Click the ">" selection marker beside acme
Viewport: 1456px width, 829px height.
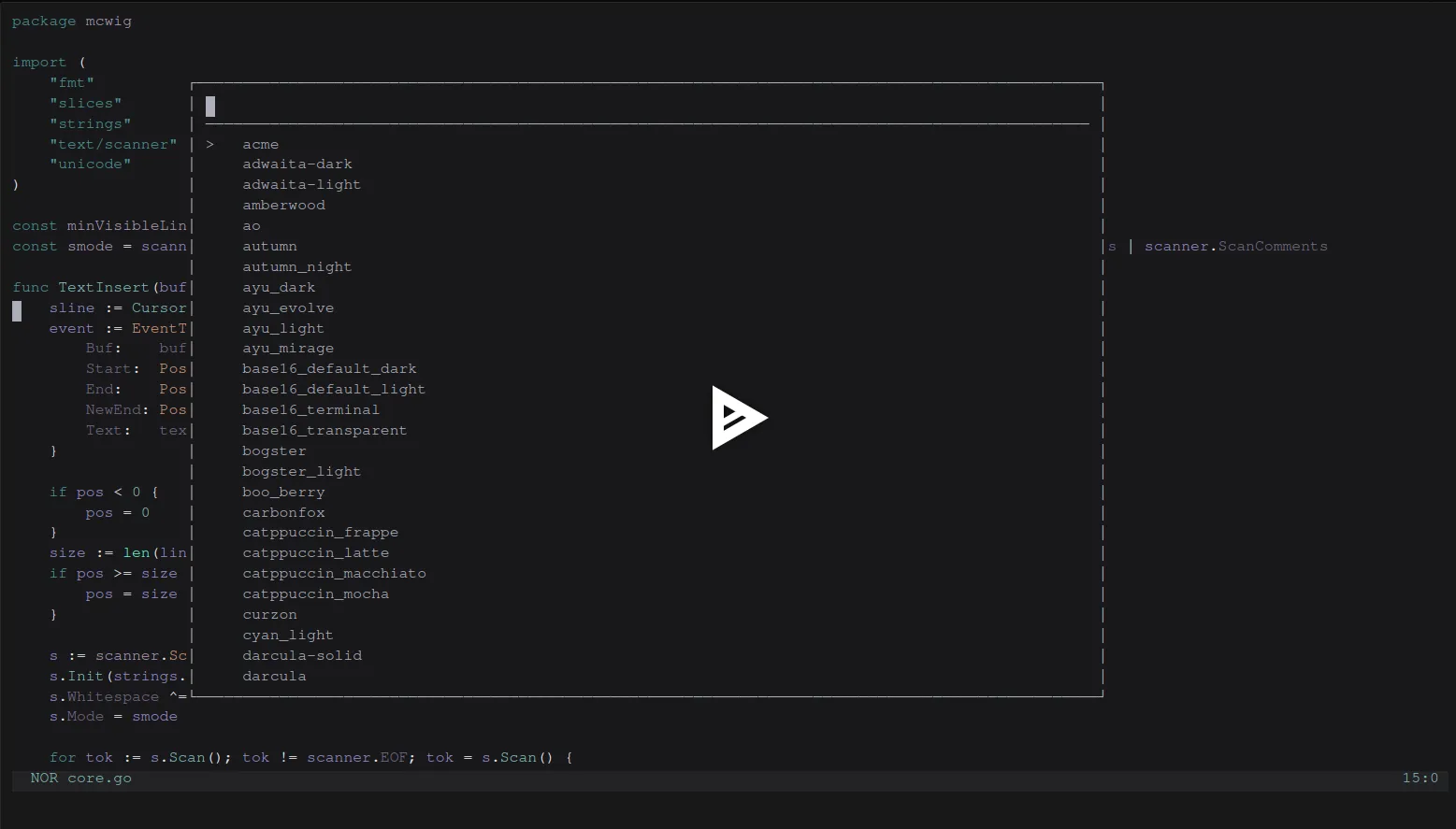pos(209,144)
